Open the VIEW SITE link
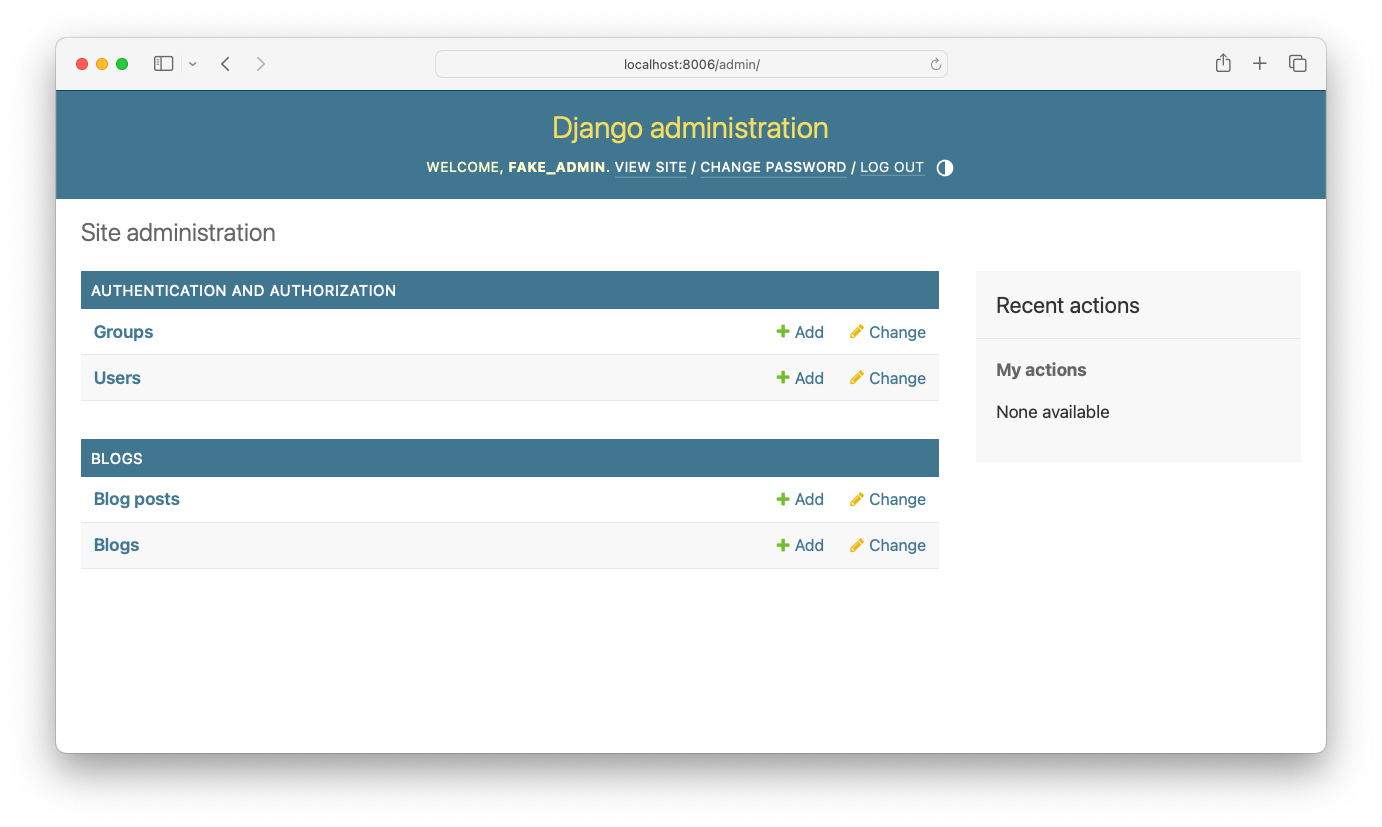Screen dimensions: 1382x827 click(650, 167)
